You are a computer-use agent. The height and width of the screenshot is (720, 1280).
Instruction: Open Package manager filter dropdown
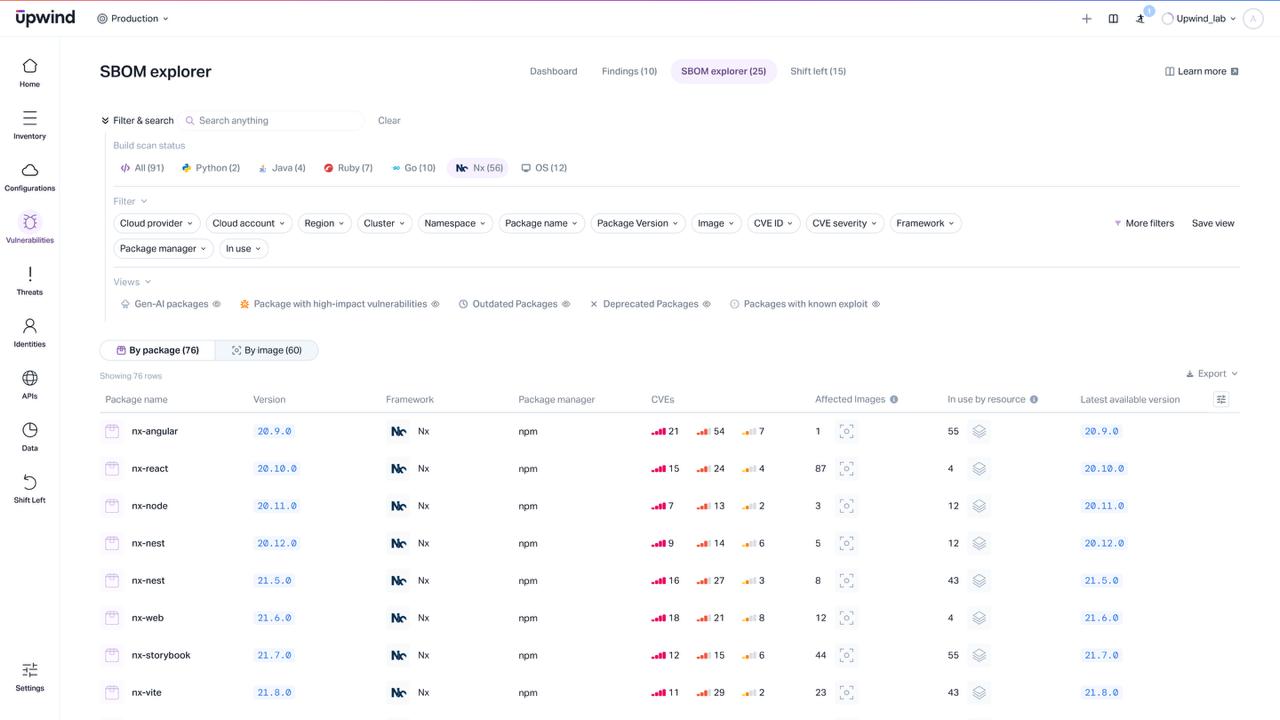pyautogui.click(x=163, y=248)
